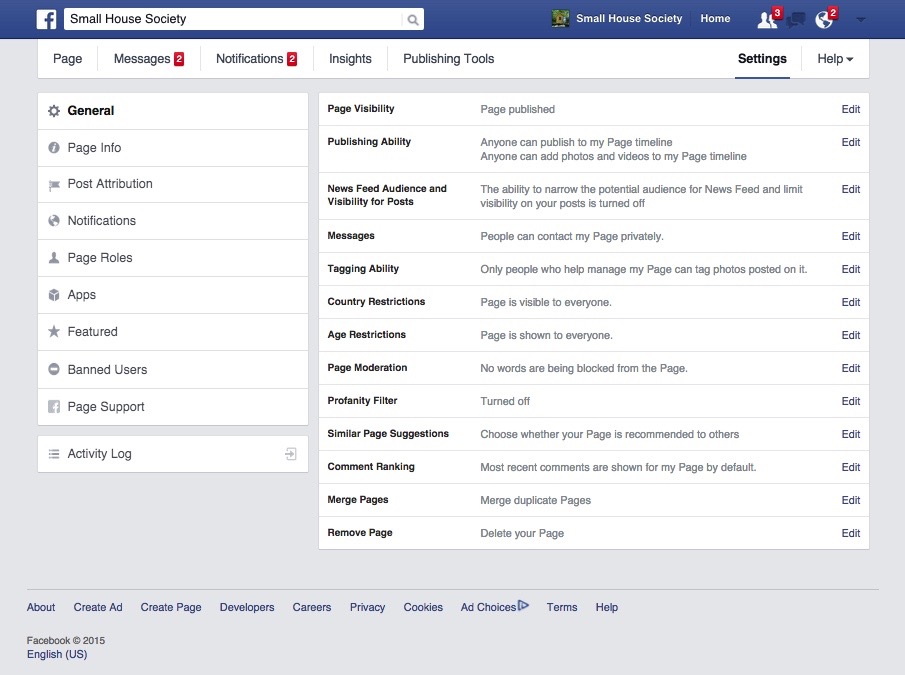905x675 pixels.
Task: Click the Page Info icon
Action: point(54,148)
